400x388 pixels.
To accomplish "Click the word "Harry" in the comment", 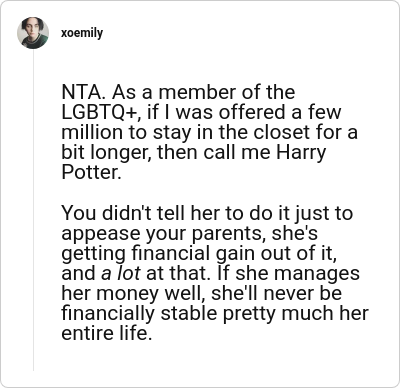I will click(x=301, y=153).
